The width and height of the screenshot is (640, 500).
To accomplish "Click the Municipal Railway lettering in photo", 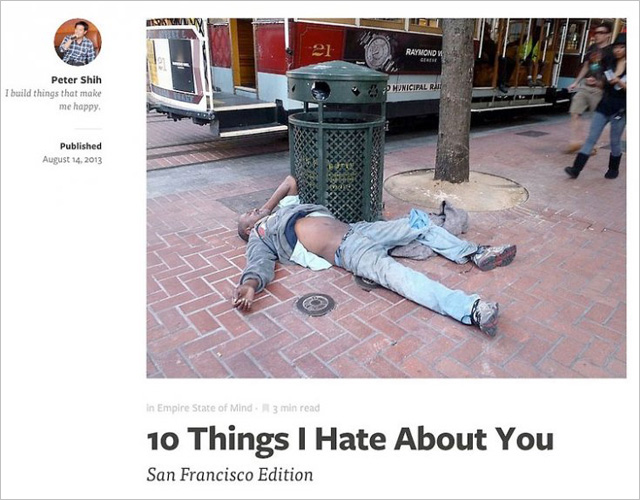I will [x=414, y=87].
